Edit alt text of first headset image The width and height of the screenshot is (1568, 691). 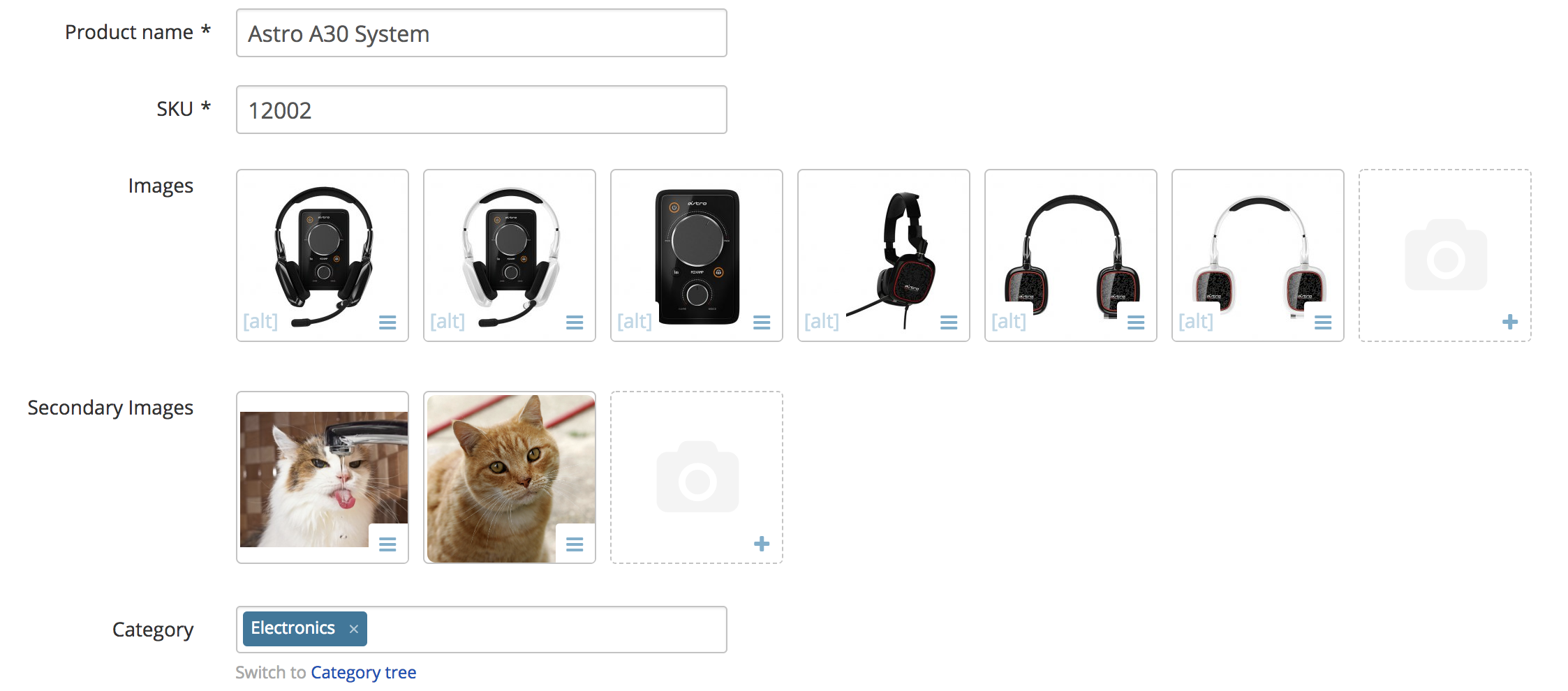(260, 321)
